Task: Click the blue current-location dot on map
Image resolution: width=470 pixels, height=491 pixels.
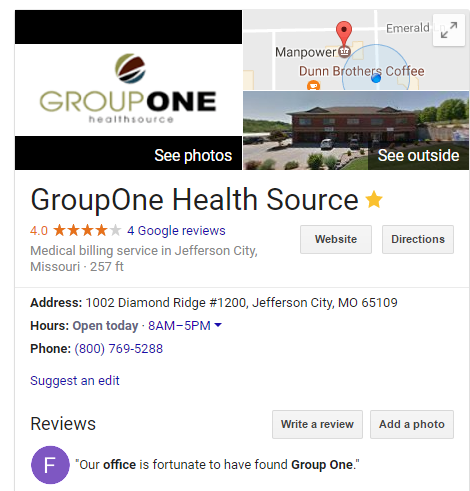Action: [376, 78]
